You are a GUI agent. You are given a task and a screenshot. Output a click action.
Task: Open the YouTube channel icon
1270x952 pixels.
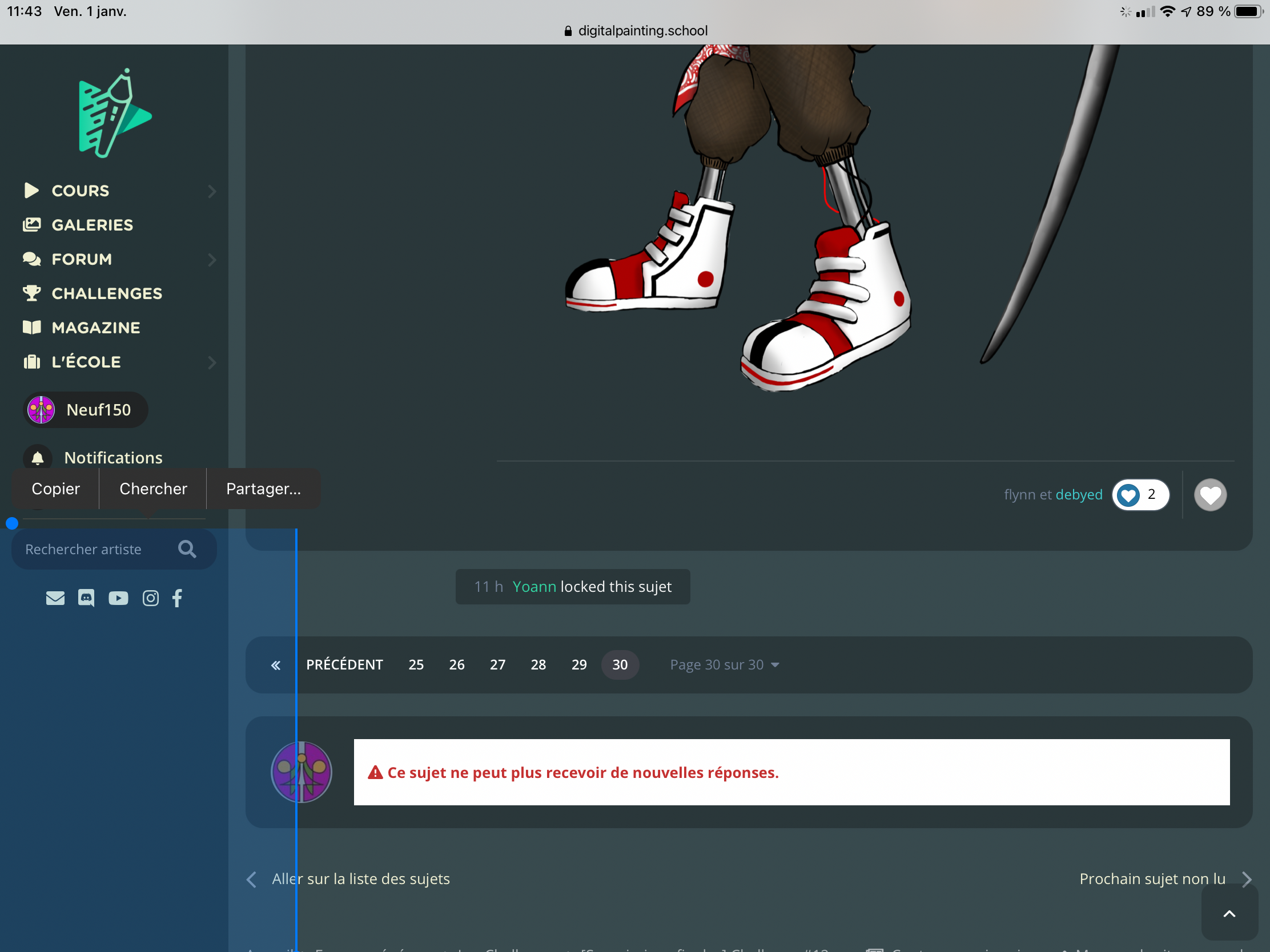[118, 598]
